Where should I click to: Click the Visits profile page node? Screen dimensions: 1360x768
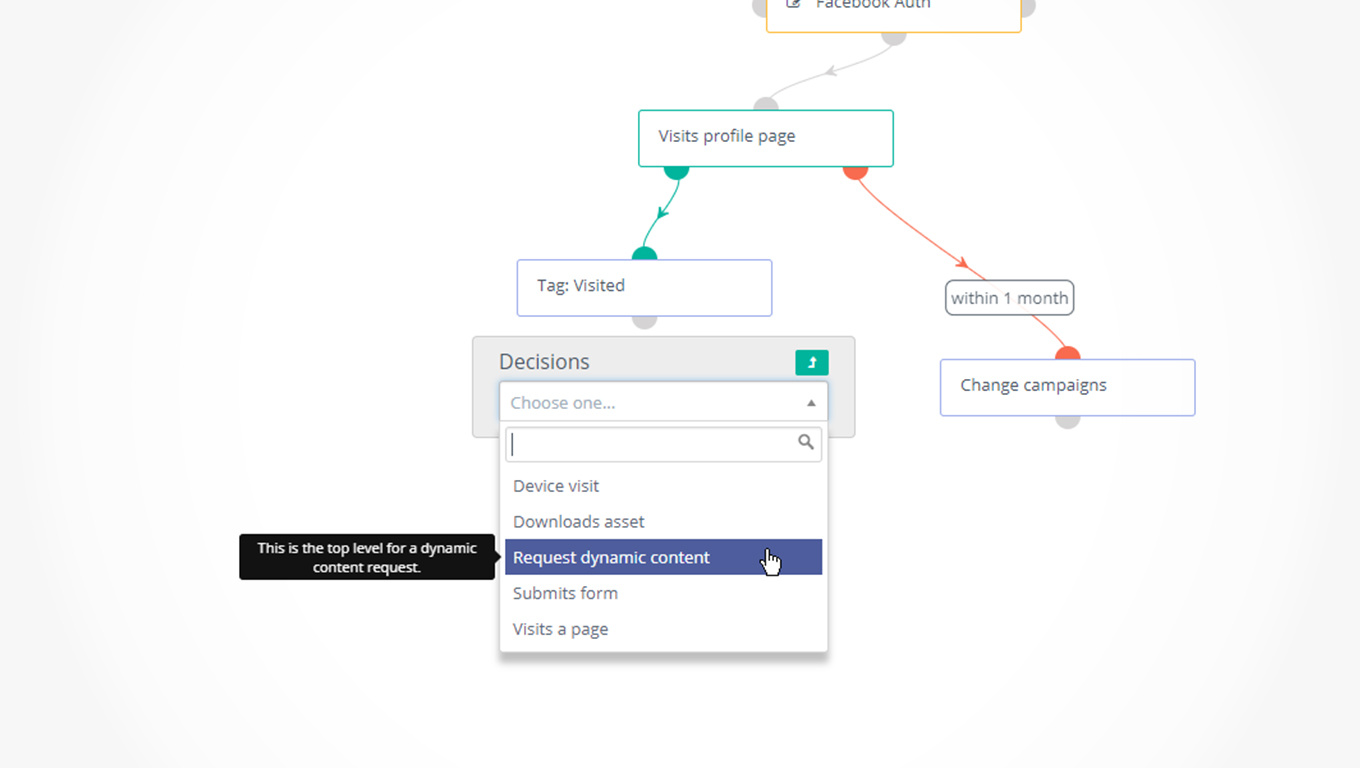[x=766, y=138]
